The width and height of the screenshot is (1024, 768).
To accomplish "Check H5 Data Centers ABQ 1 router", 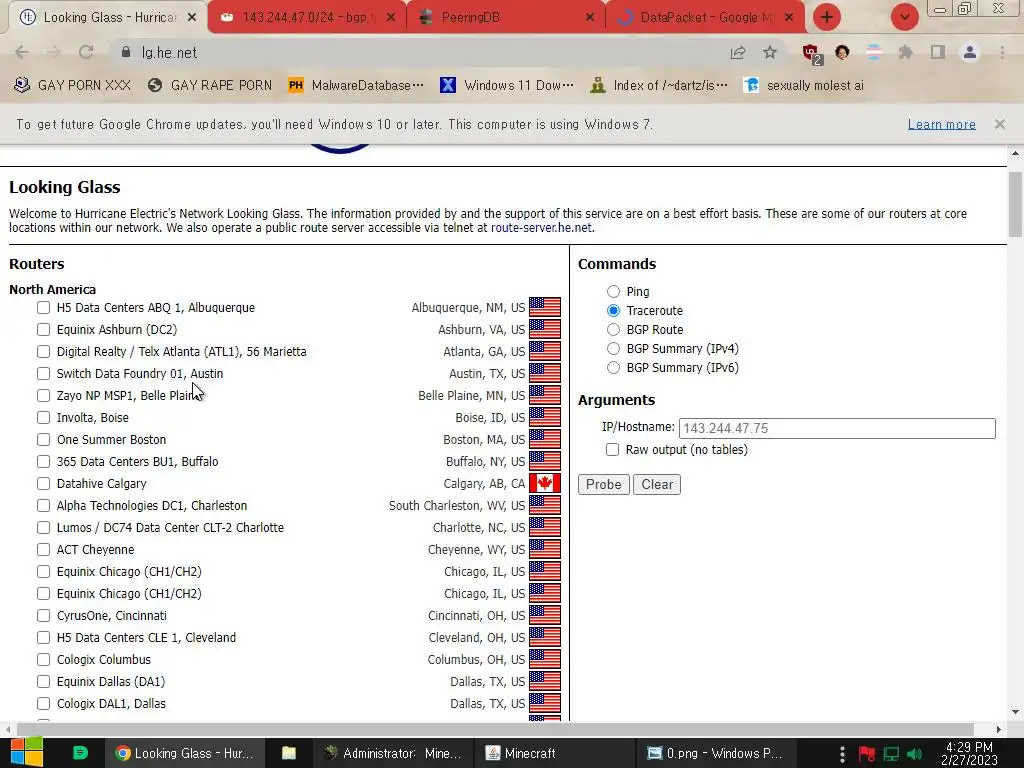I will [x=43, y=307].
